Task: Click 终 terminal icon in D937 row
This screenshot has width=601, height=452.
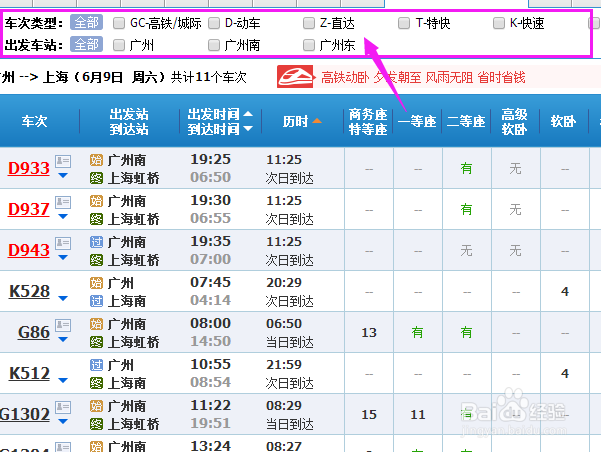Action: (x=97, y=219)
